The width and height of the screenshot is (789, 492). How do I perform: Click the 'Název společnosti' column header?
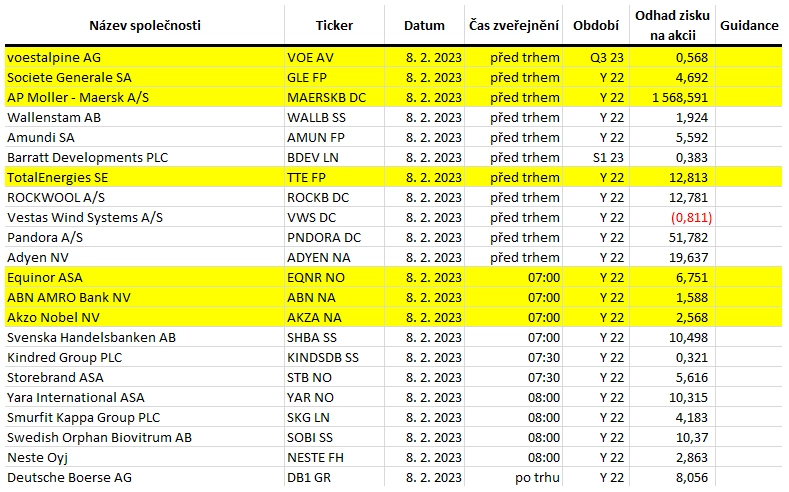point(145,26)
